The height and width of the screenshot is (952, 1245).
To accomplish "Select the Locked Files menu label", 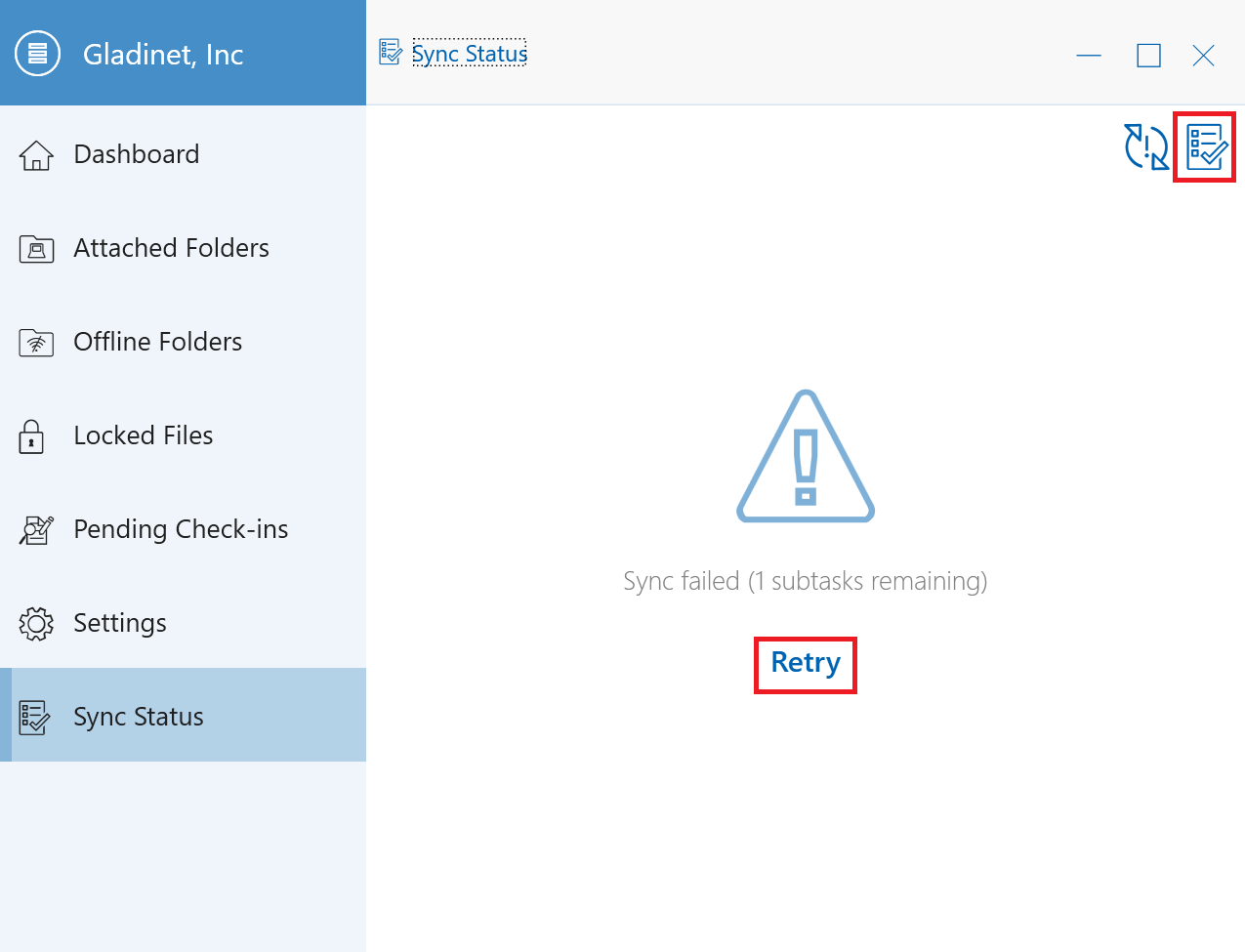I will [144, 435].
